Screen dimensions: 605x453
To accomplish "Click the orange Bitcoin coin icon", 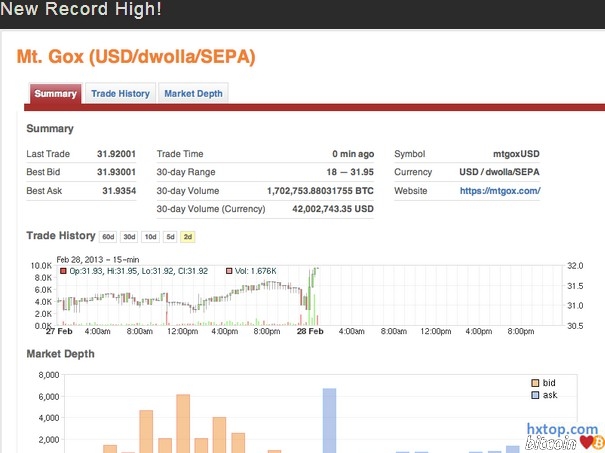I will click(x=597, y=442).
